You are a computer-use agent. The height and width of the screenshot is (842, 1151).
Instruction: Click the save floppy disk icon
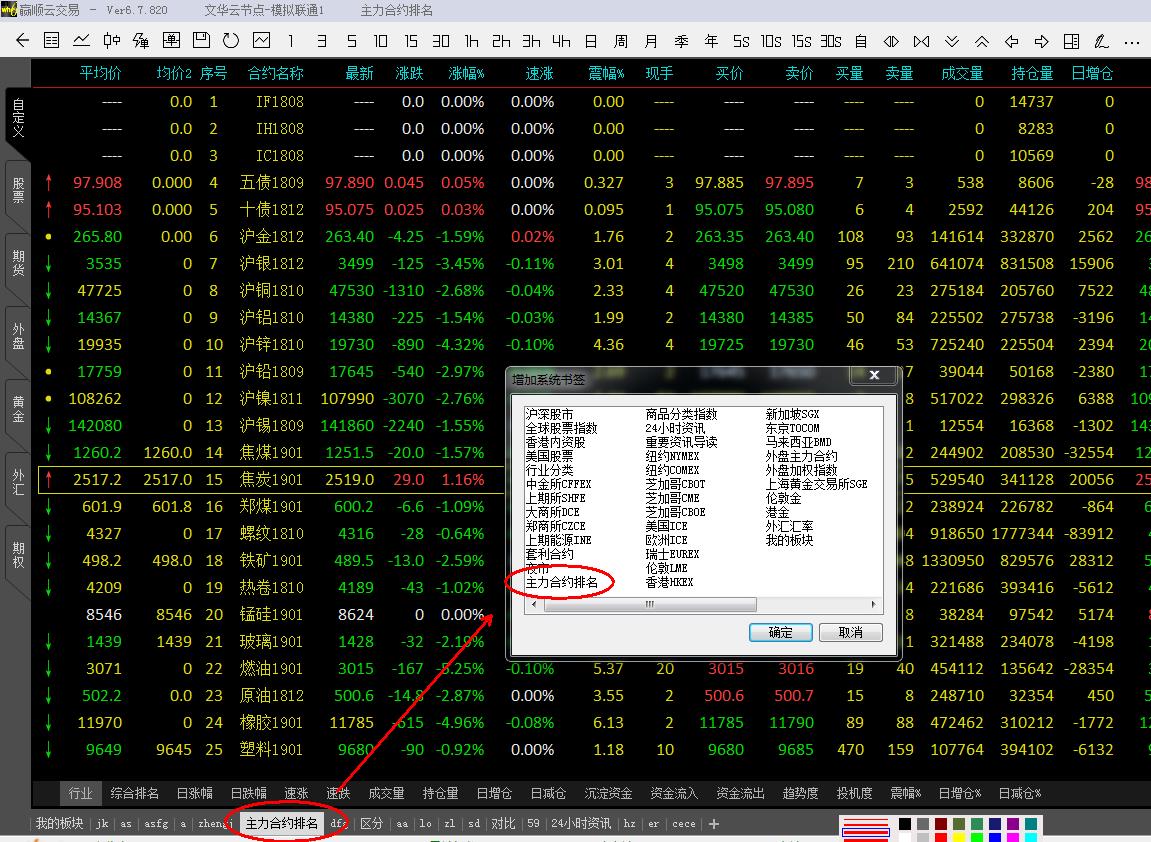(x=201, y=41)
